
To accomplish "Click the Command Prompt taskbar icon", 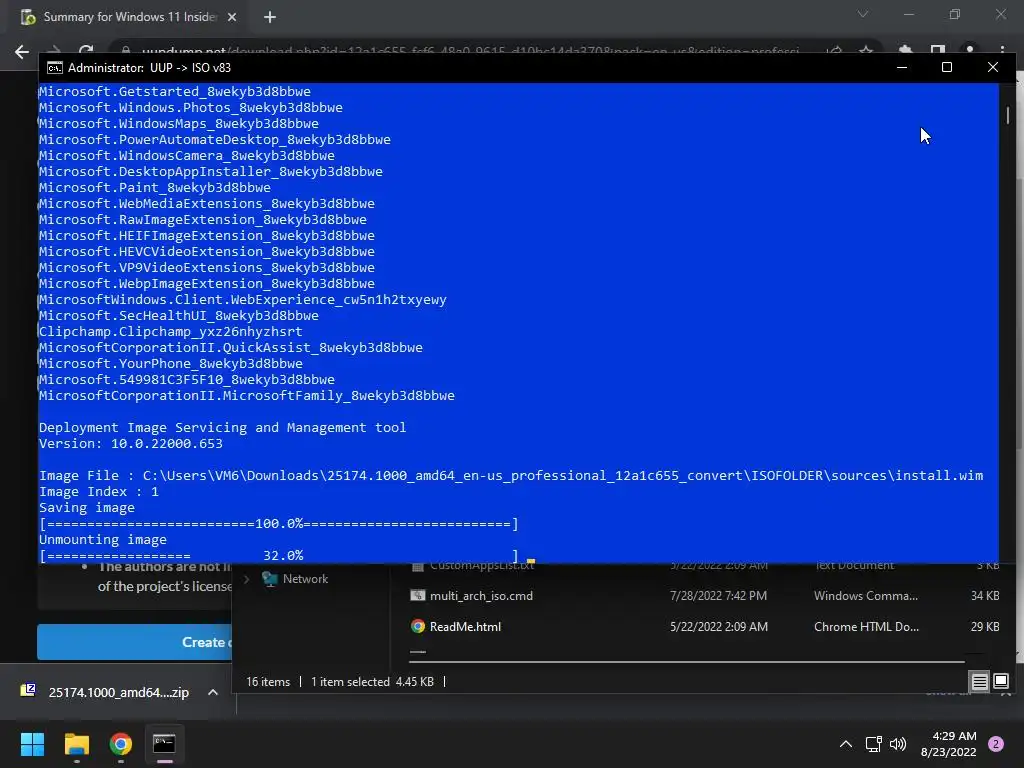I will click(x=164, y=744).
